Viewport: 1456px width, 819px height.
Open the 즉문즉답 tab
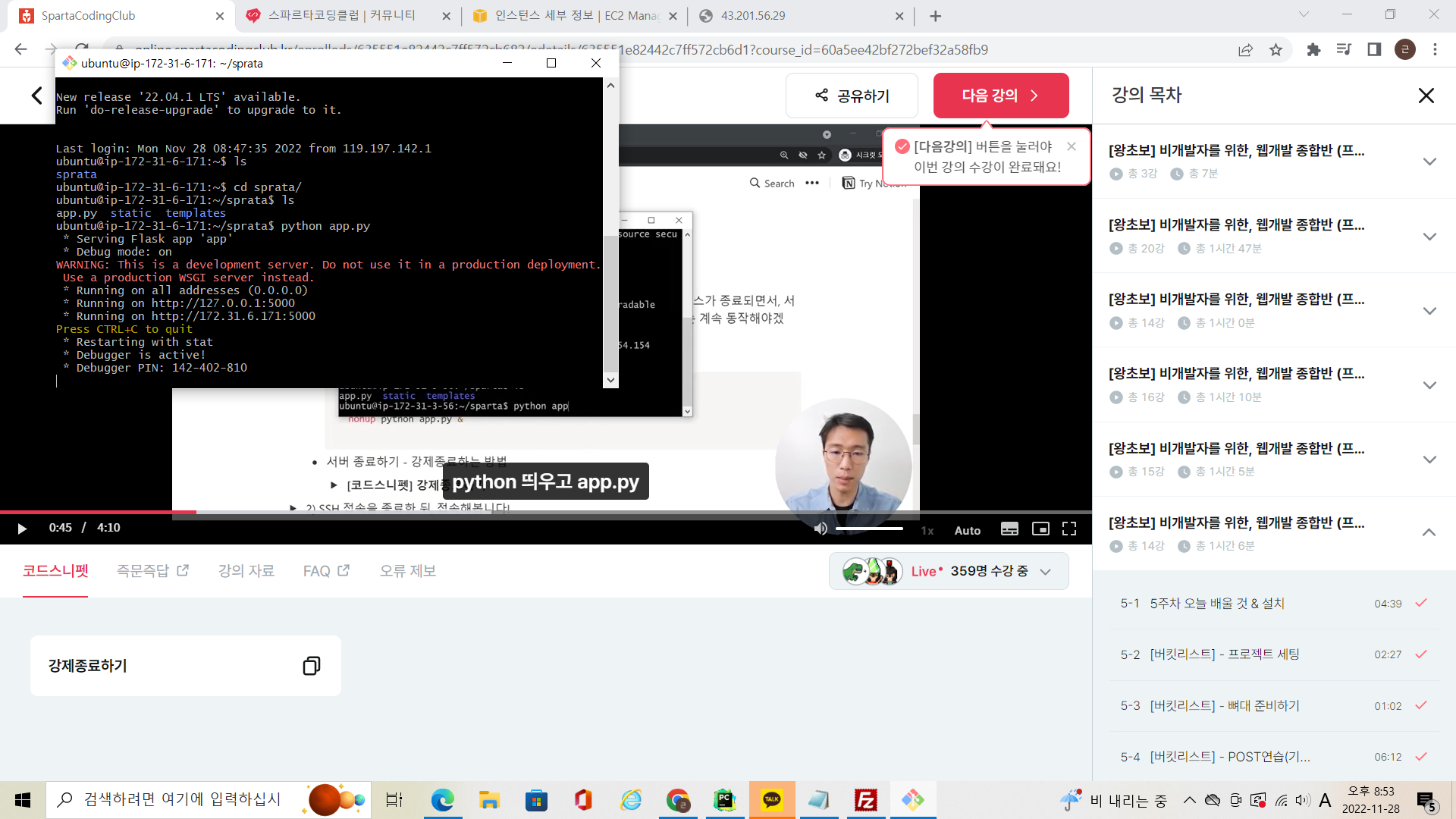pyautogui.click(x=152, y=571)
